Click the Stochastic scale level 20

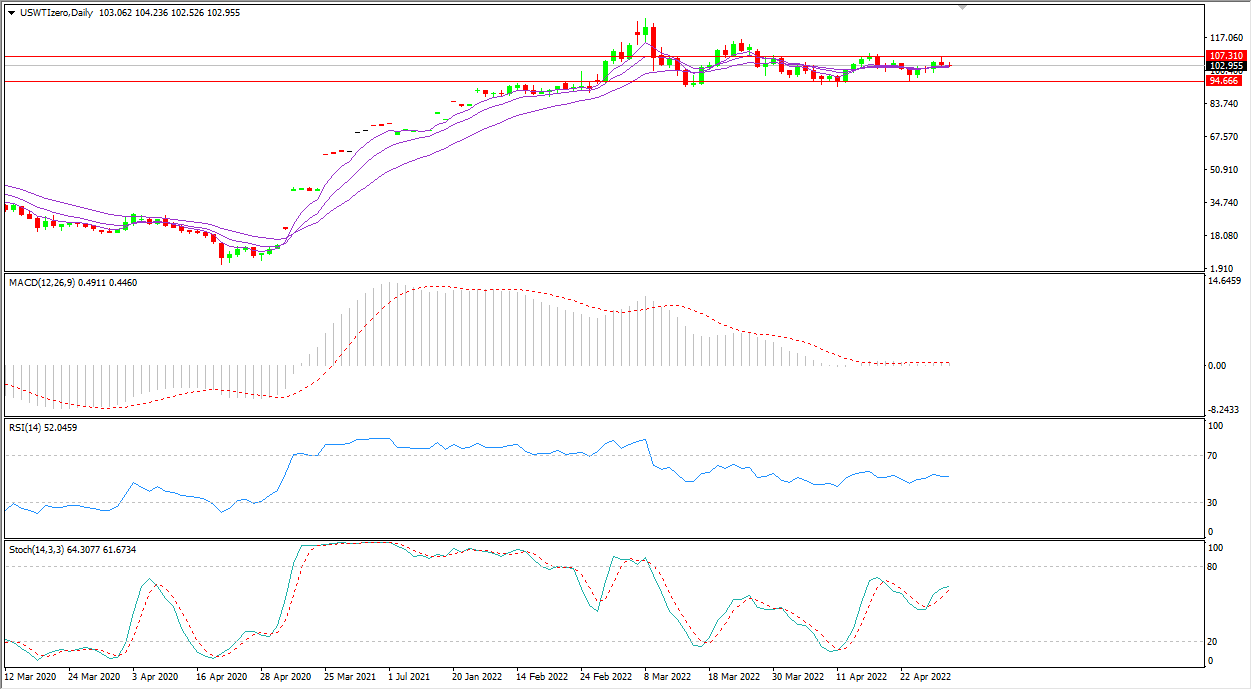click(x=1216, y=642)
